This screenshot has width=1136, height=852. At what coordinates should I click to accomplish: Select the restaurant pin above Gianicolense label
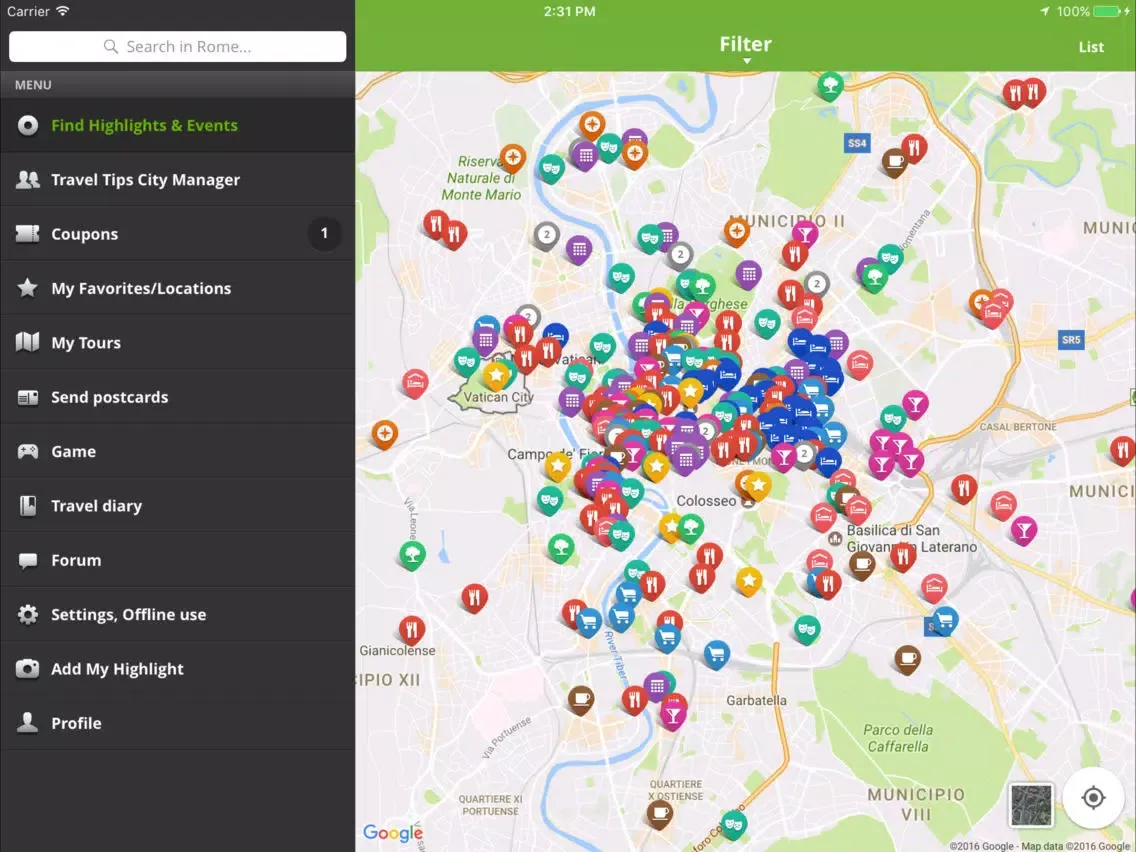(412, 630)
